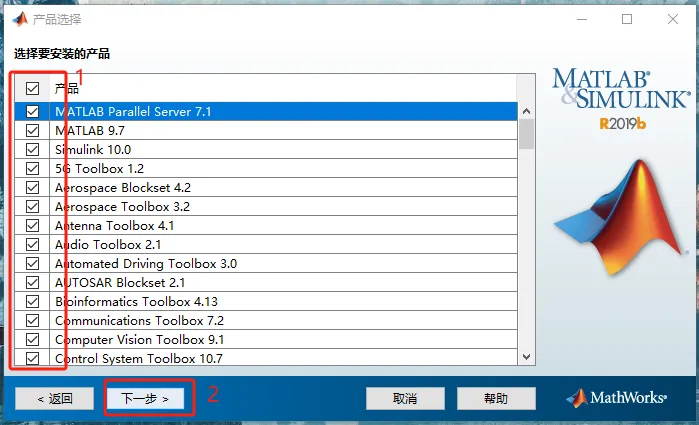699x425 pixels.
Task: Select the MATLAB 9.7 row text
Action: click(x=90, y=131)
